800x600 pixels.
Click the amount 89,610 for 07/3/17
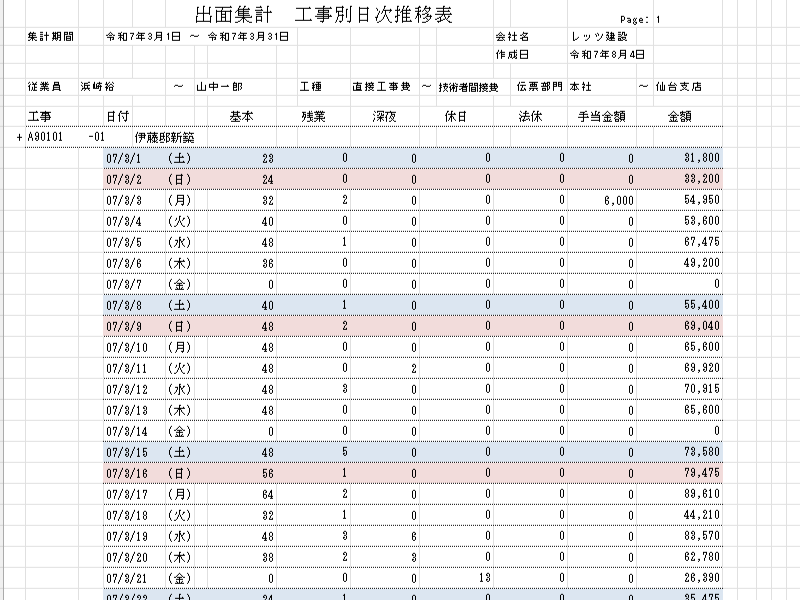pyautogui.click(x=702, y=494)
